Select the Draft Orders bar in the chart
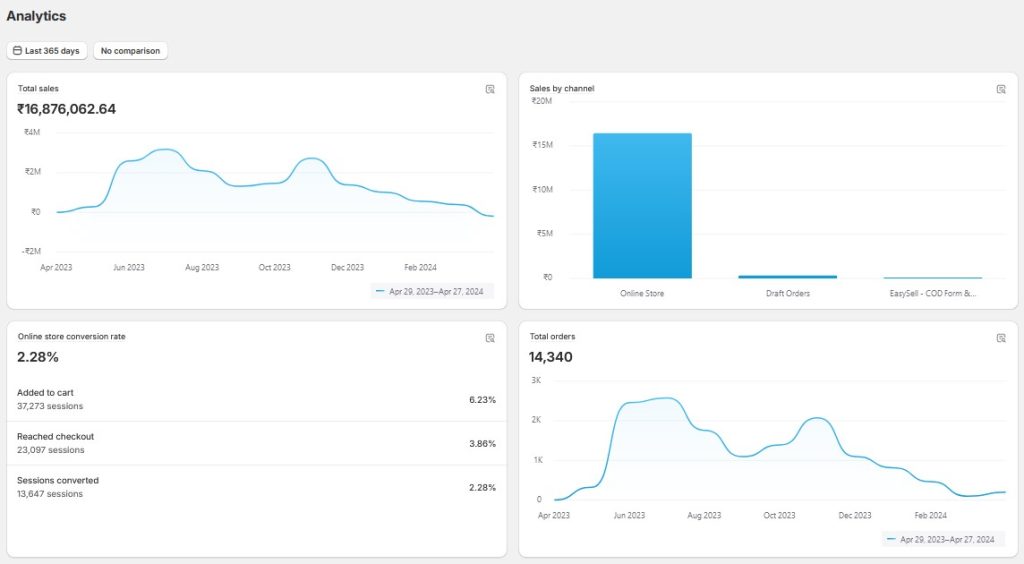 [x=786, y=276]
